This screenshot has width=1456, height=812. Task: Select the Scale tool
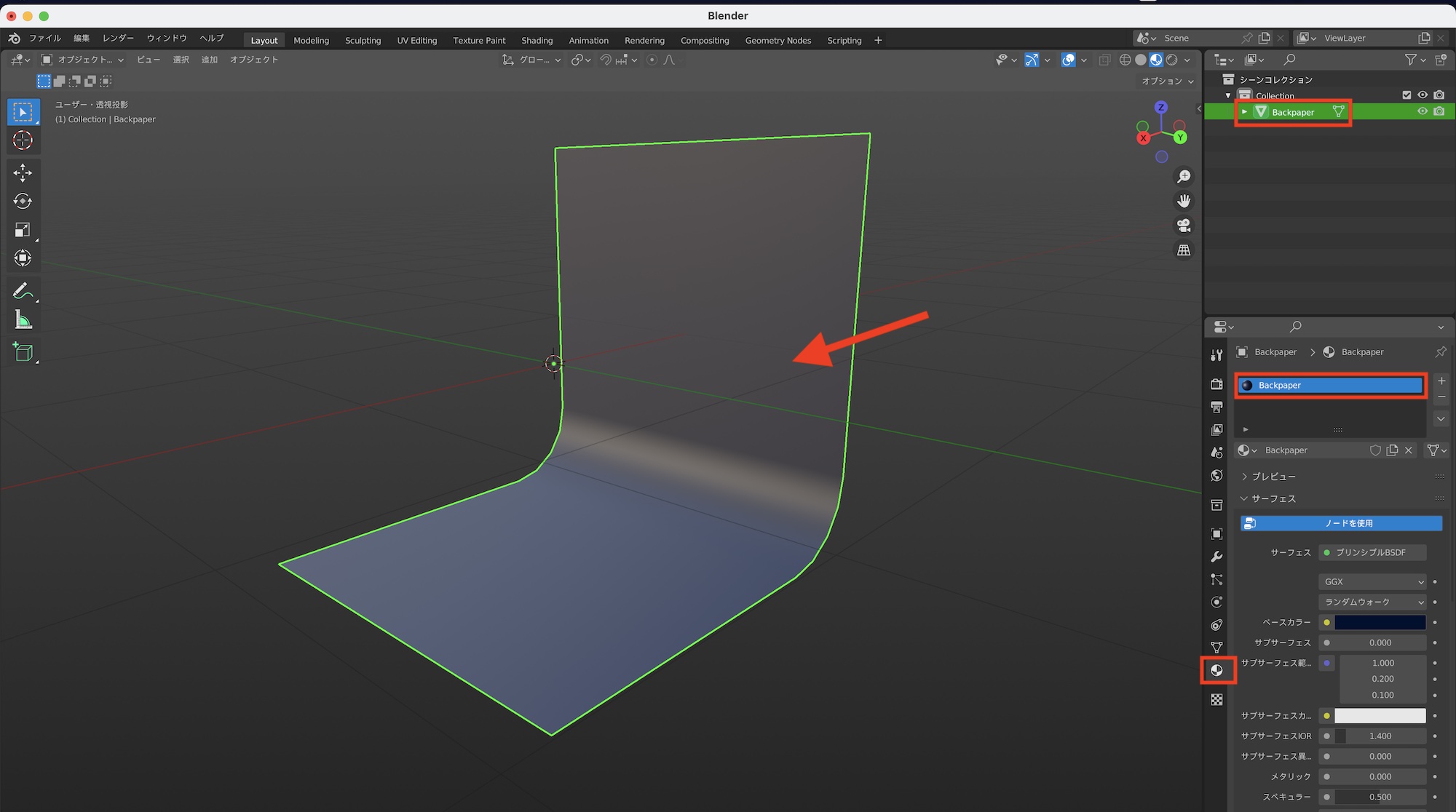(23, 230)
